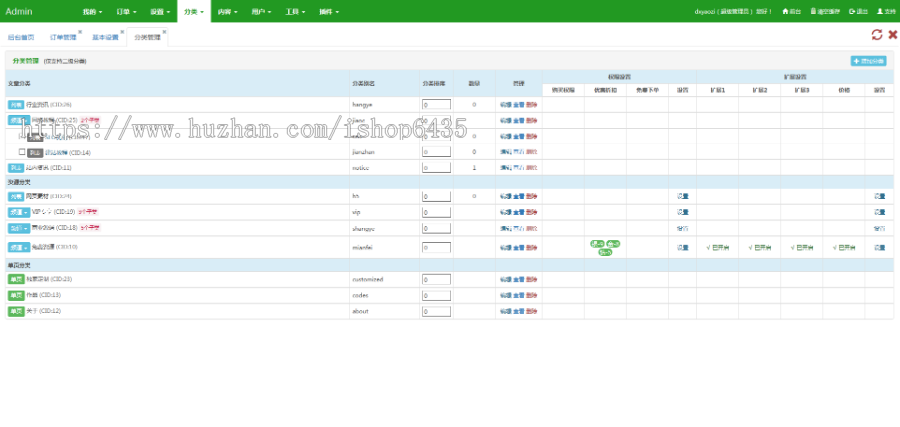Click the blue add category plus button
The width and height of the screenshot is (900, 427).
click(x=868, y=61)
